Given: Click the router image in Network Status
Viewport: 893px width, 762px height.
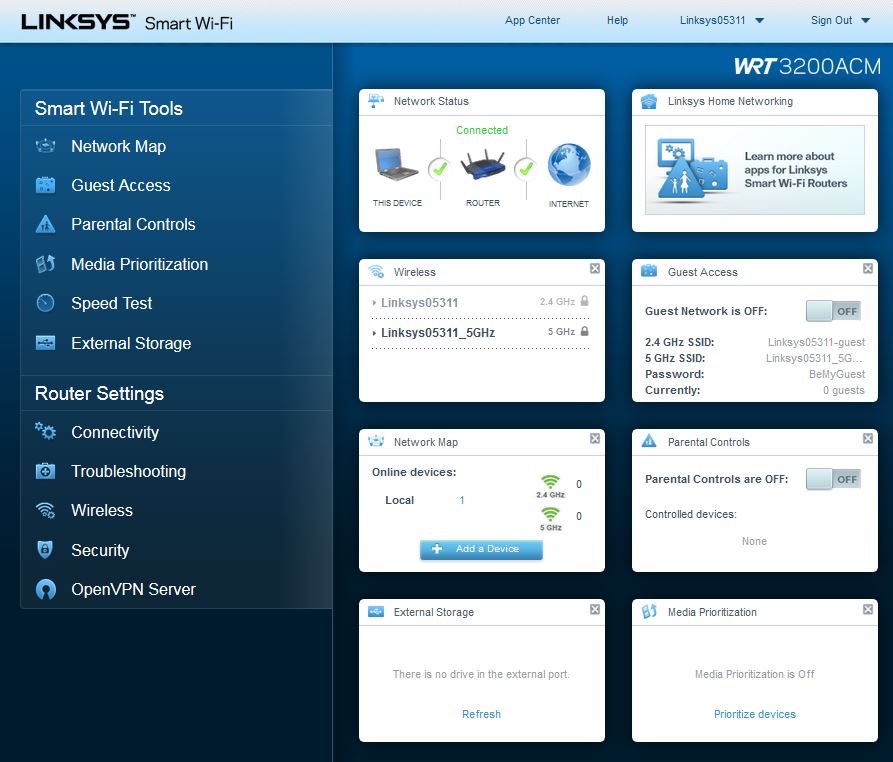Looking at the screenshot, I should coord(483,165).
